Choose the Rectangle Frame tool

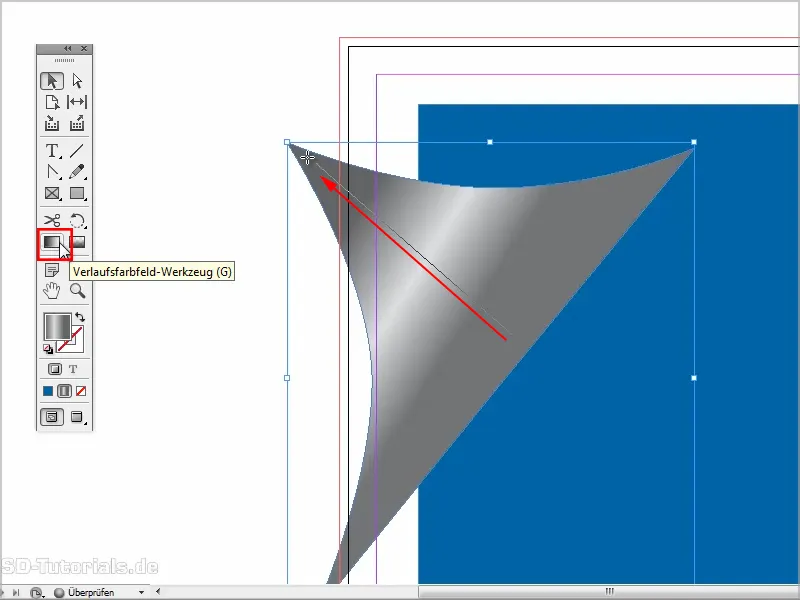click(52, 193)
